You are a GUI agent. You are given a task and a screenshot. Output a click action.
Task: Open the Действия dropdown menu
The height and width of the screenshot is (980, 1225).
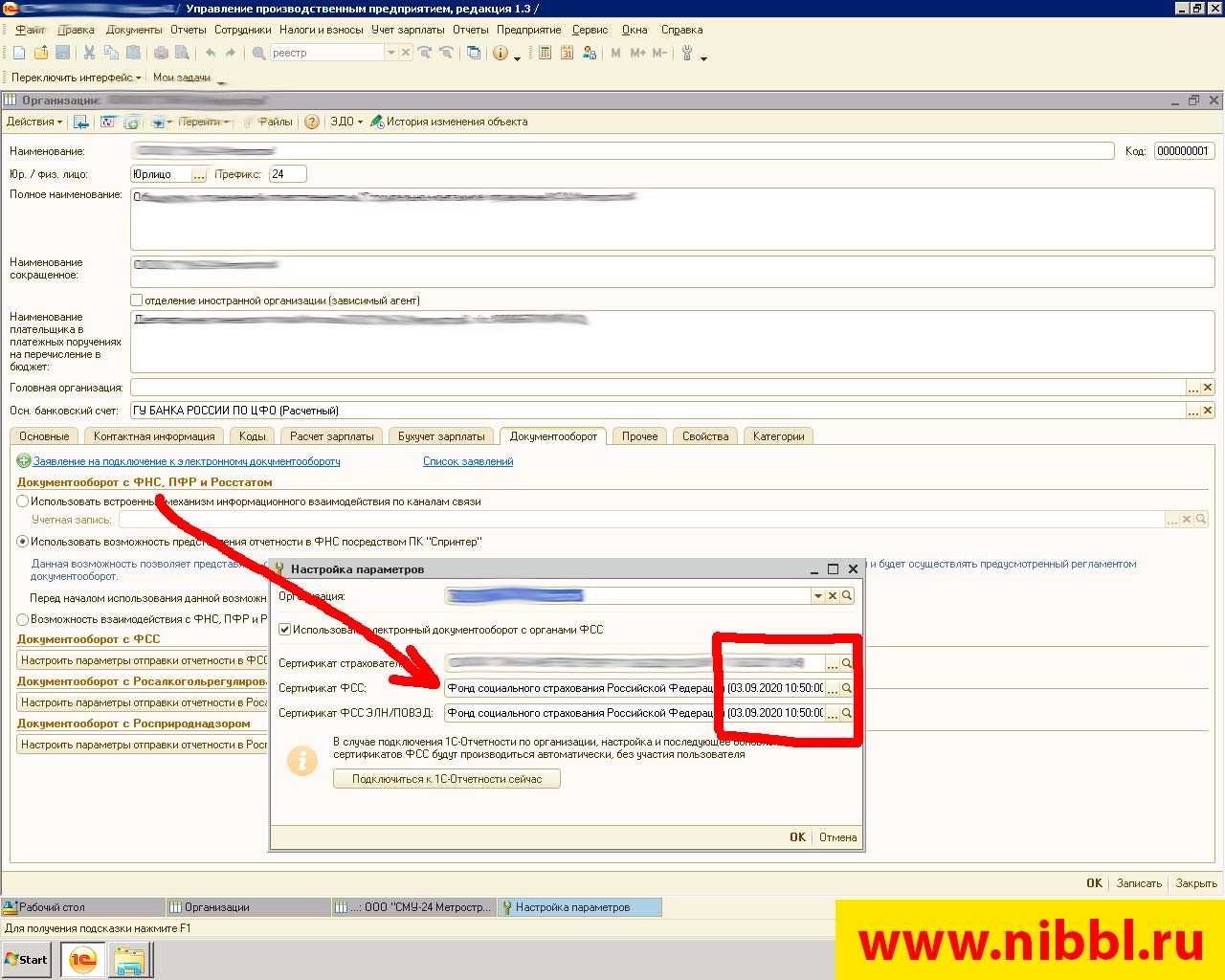33,122
